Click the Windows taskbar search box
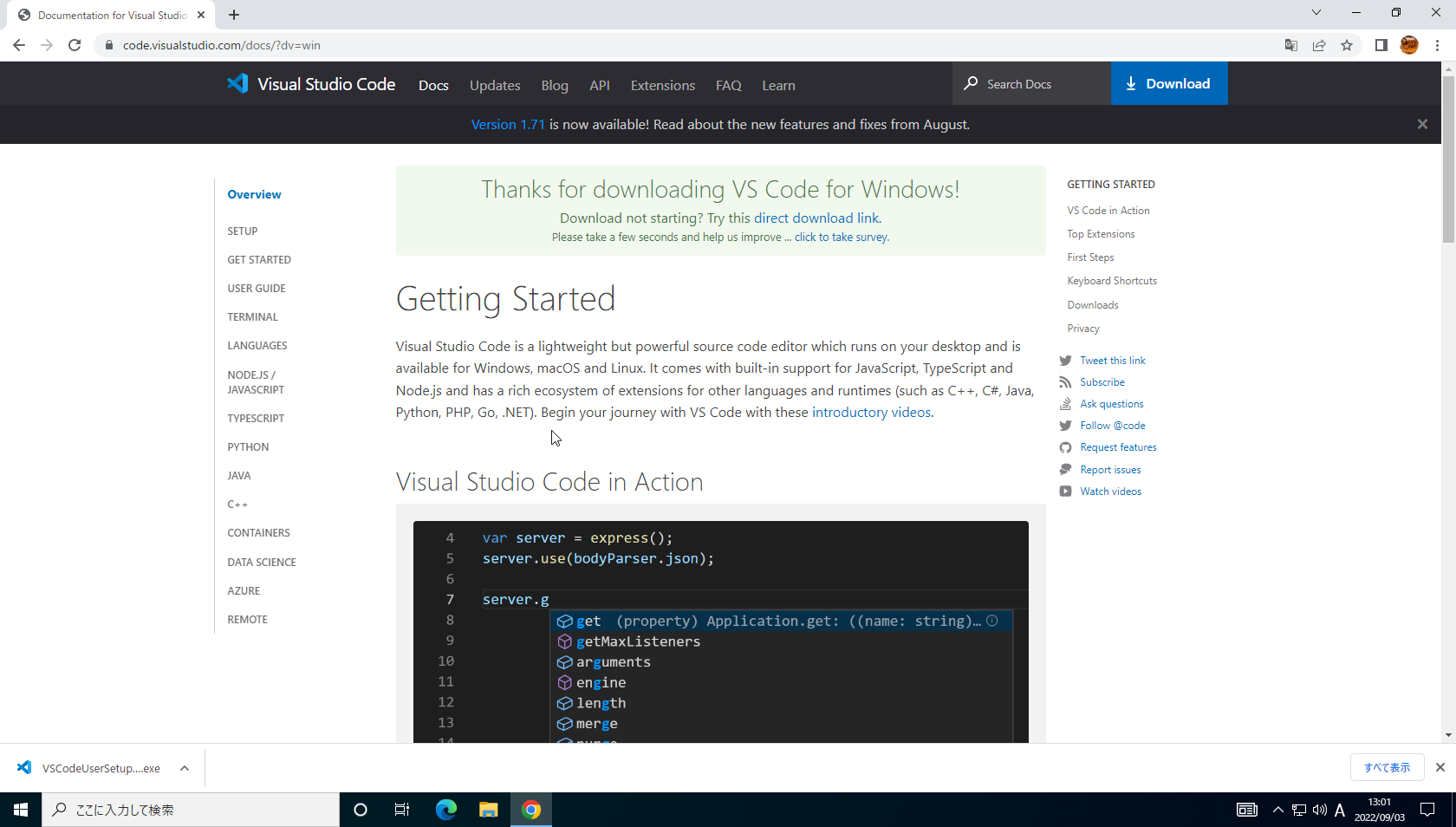This screenshot has width=1456, height=827. 191,810
